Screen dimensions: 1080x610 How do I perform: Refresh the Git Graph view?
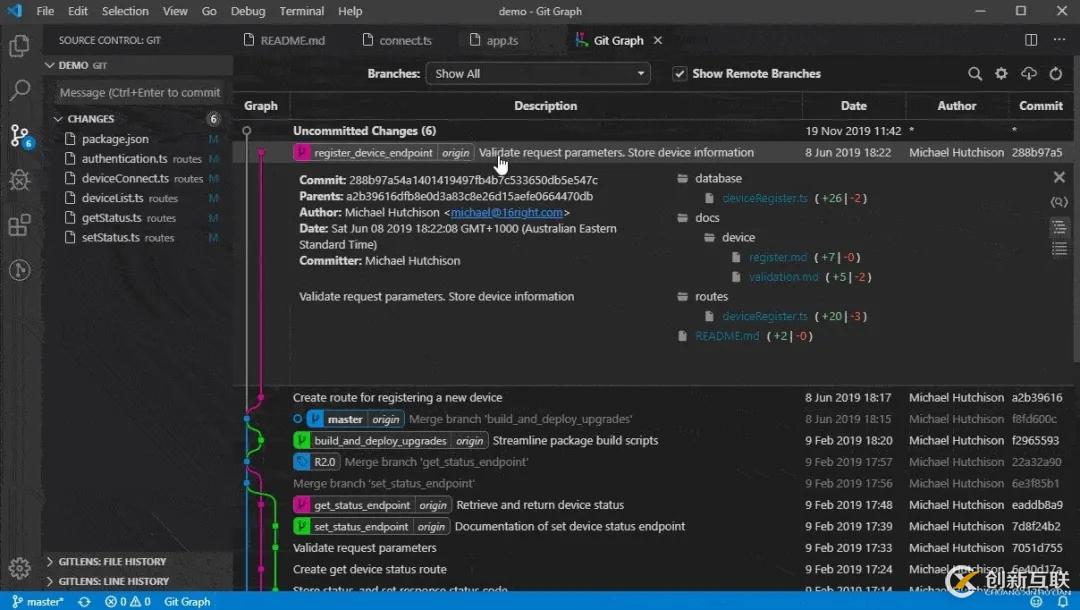(x=1055, y=74)
